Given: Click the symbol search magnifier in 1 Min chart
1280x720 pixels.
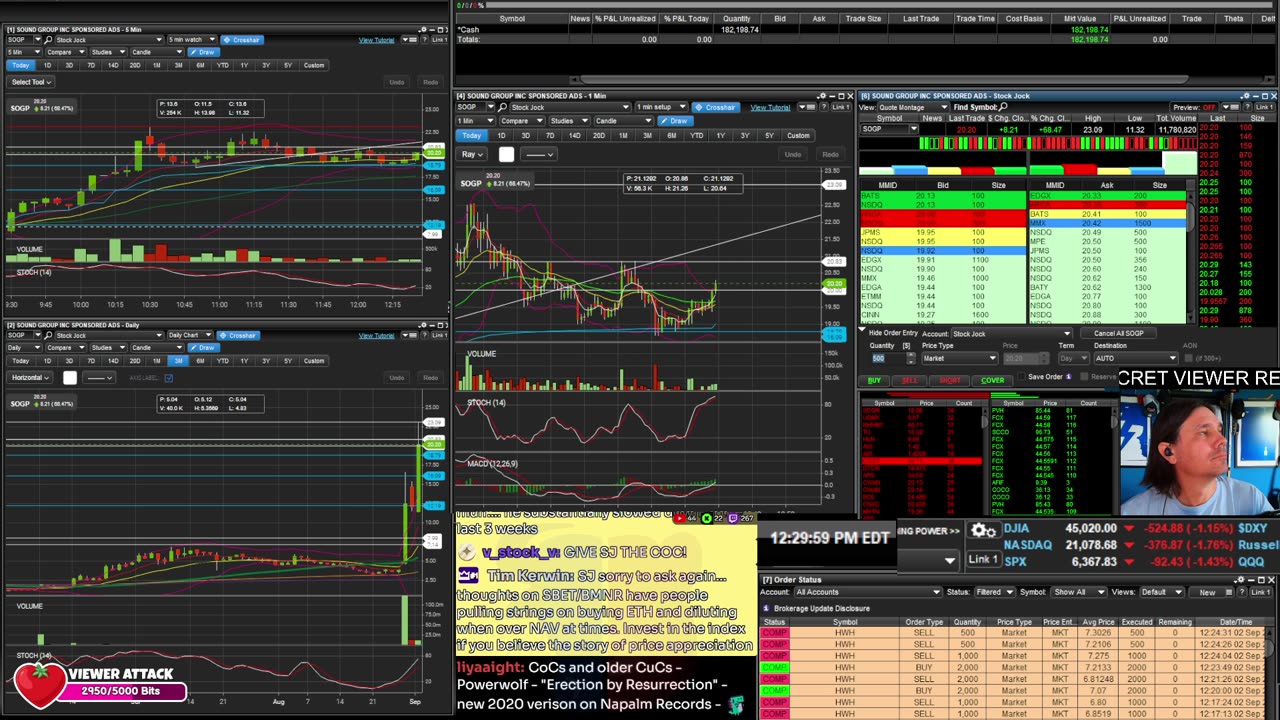Looking at the screenshot, I should [504, 107].
